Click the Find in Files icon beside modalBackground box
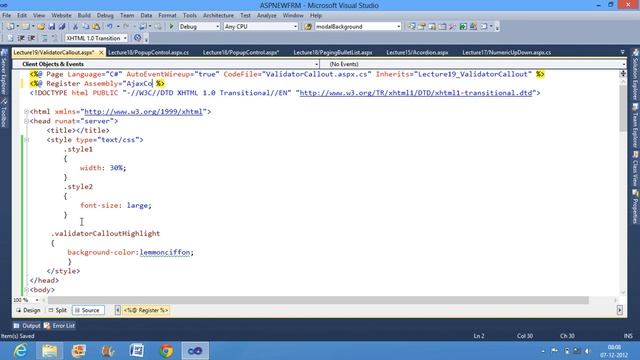The height and width of the screenshot is (360, 640). tap(308, 27)
